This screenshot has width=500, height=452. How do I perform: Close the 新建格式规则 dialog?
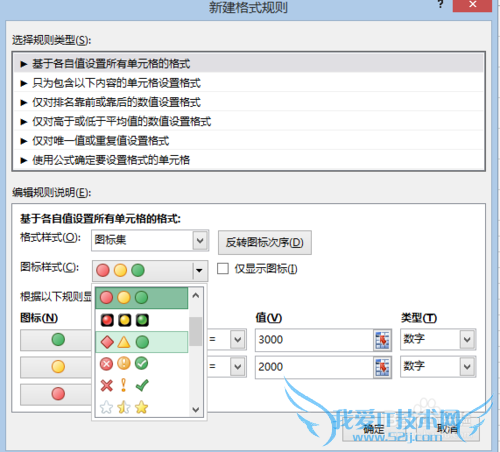point(472,5)
